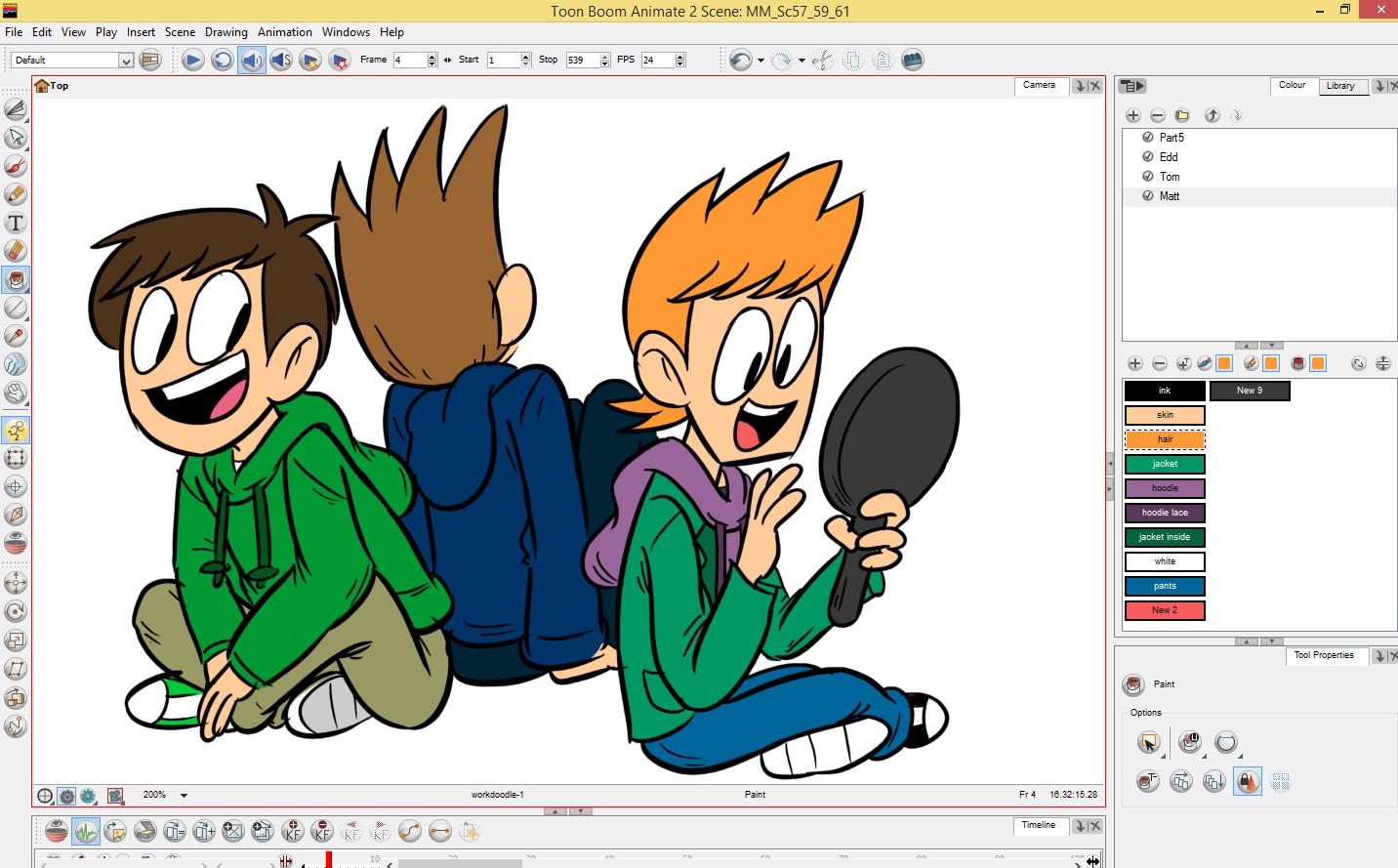
Task: Toggle the Matt palette checkmark
Action: point(1148,196)
